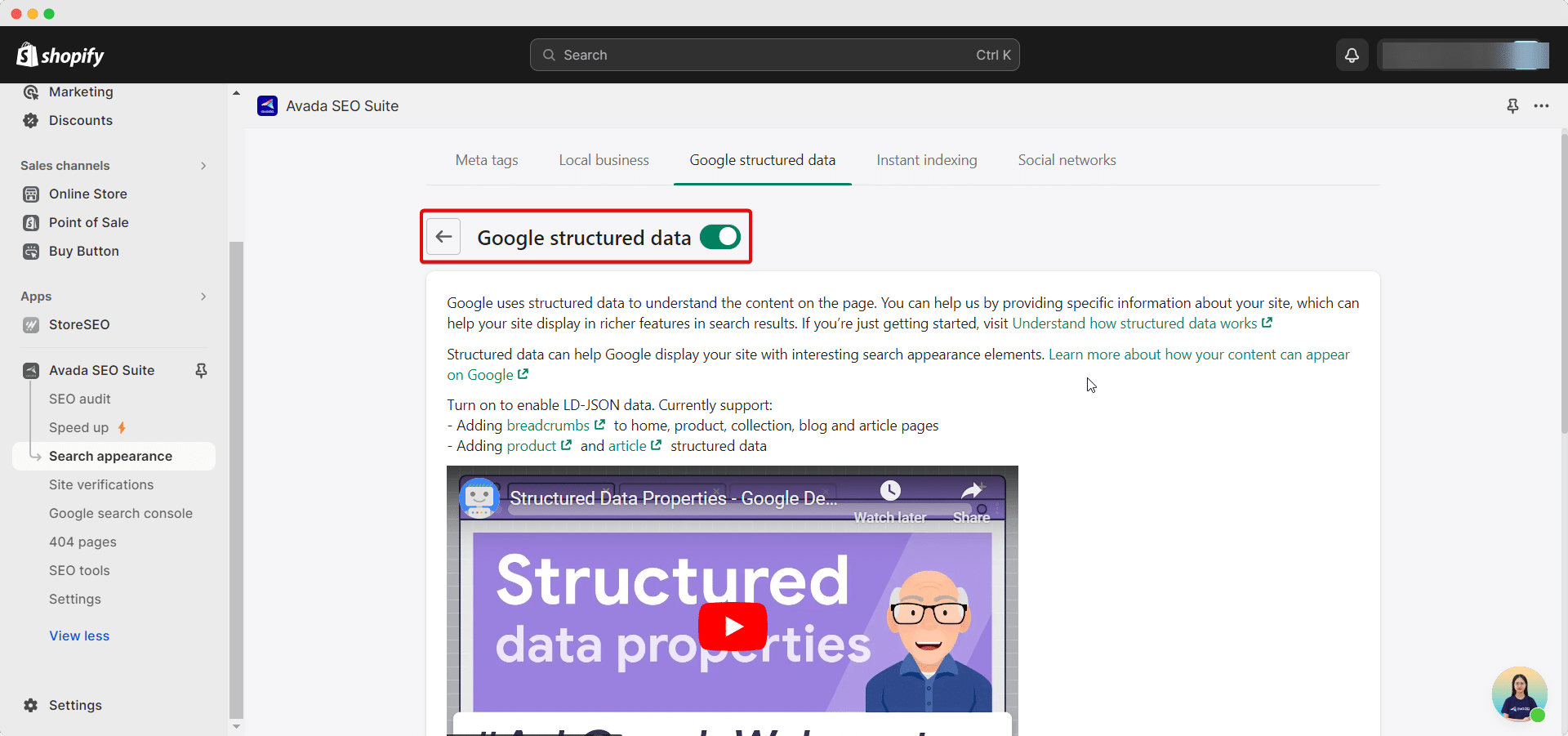Image resolution: width=1568 pixels, height=736 pixels.
Task: Click the Settings gear icon at bottom
Action: 31,705
